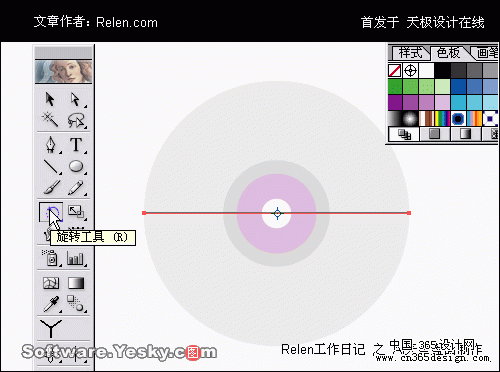Select the Lasso tool
500x372 pixels.
76,120
